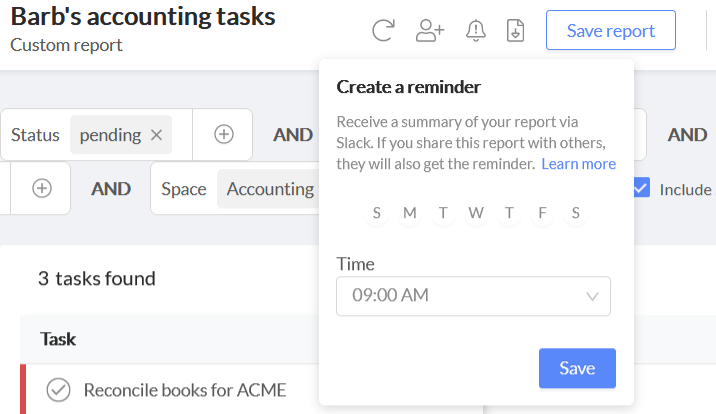Select Friday reminder day
The width and height of the screenshot is (716, 414).
click(x=542, y=212)
